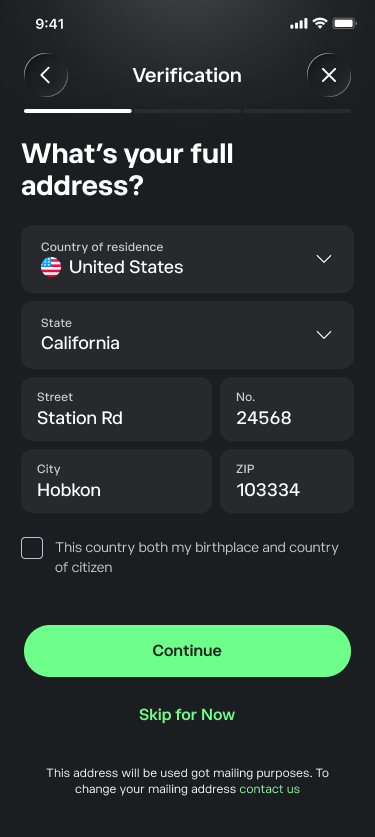Edit the Street field with Station Rd
The height and width of the screenshot is (837, 375).
point(116,409)
